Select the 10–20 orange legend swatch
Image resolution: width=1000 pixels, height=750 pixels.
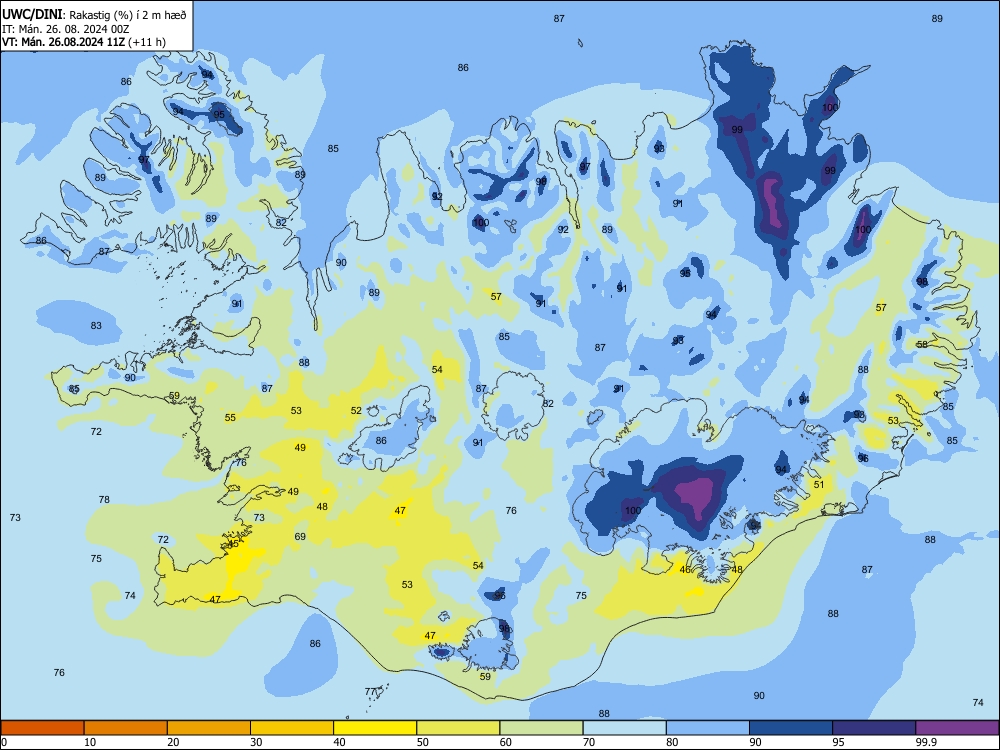pos(126,728)
